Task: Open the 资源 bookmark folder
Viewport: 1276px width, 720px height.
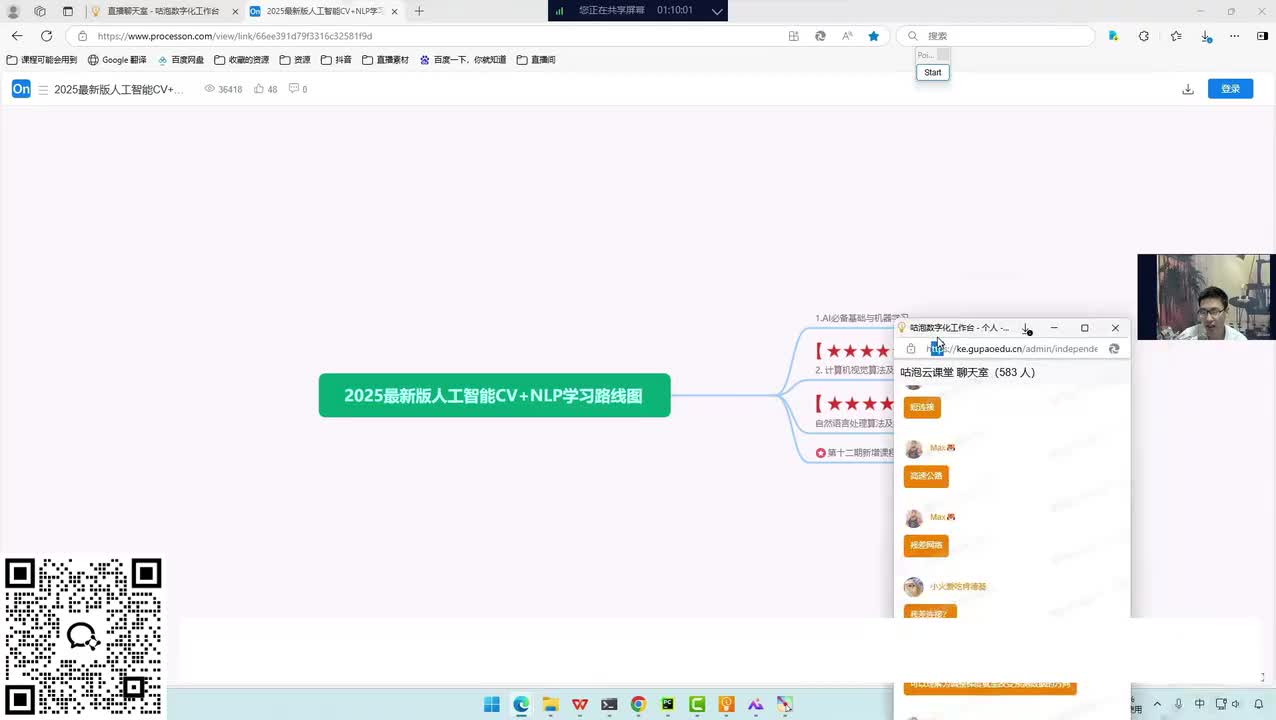Action: coord(295,60)
